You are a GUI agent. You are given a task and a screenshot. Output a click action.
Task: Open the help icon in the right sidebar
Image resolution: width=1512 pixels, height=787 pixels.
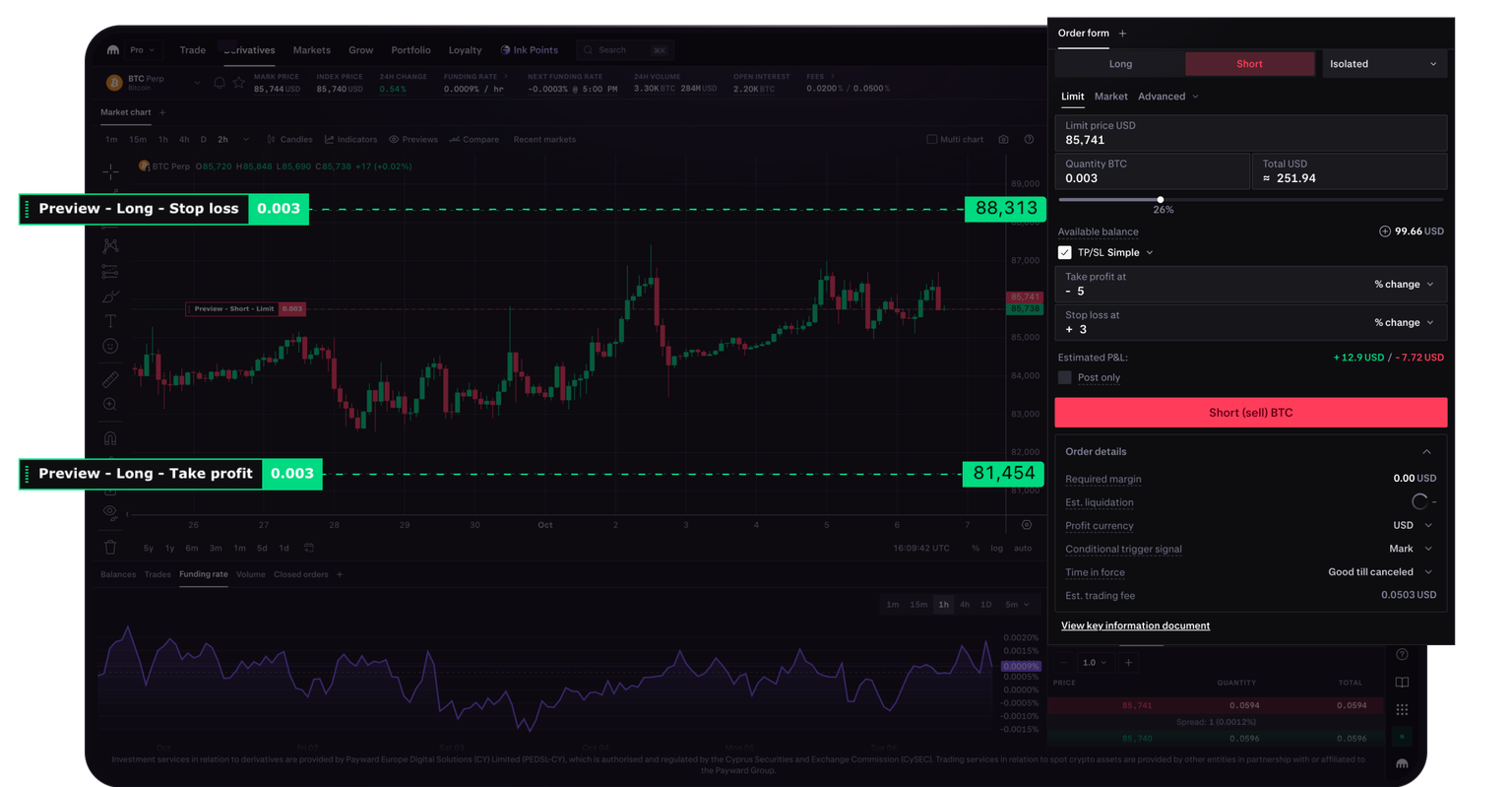[x=1402, y=654]
